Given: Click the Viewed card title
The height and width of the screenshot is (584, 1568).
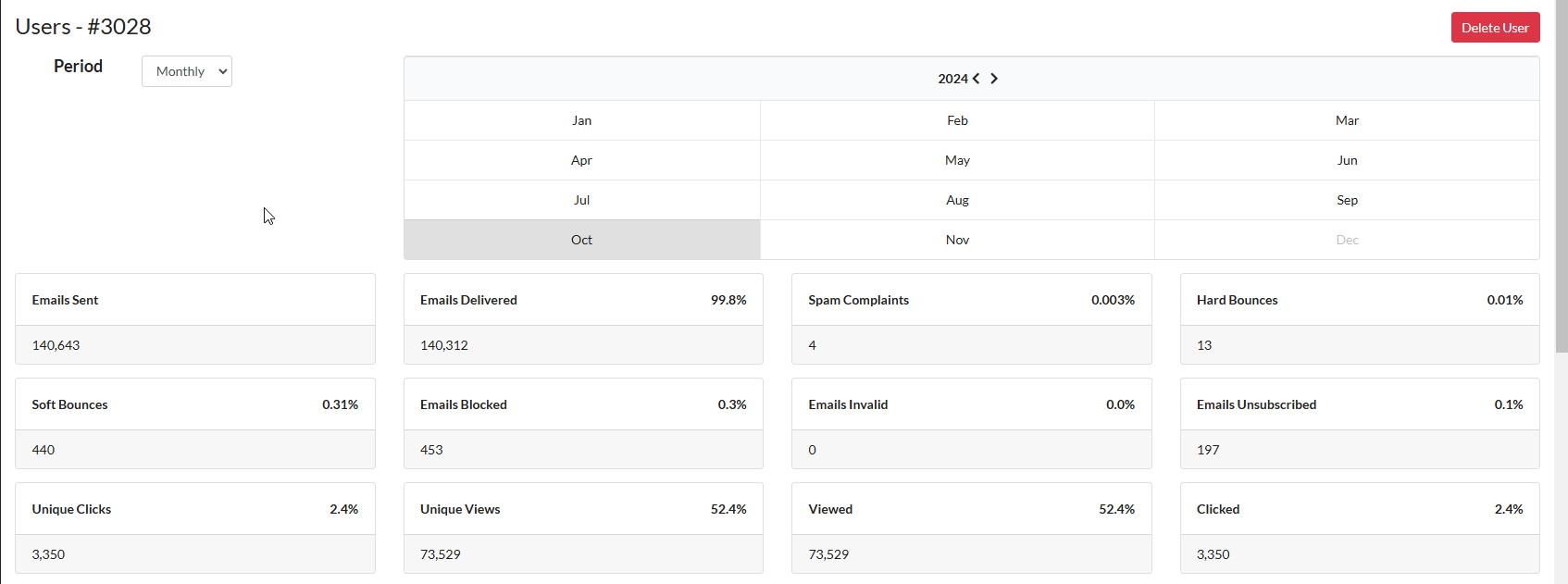Looking at the screenshot, I should coord(830,509).
